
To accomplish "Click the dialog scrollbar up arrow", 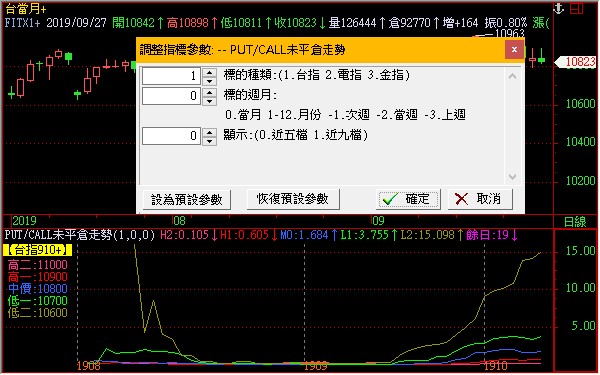I will point(512,76).
